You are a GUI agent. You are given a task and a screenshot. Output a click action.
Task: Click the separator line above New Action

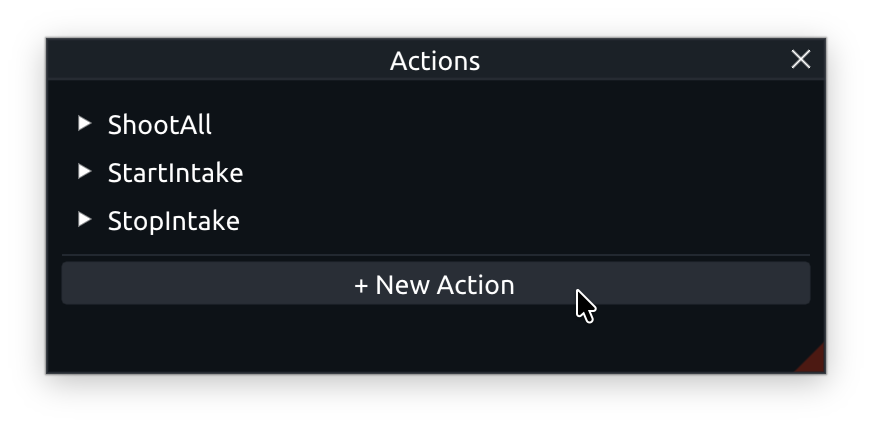click(x=435, y=255)
